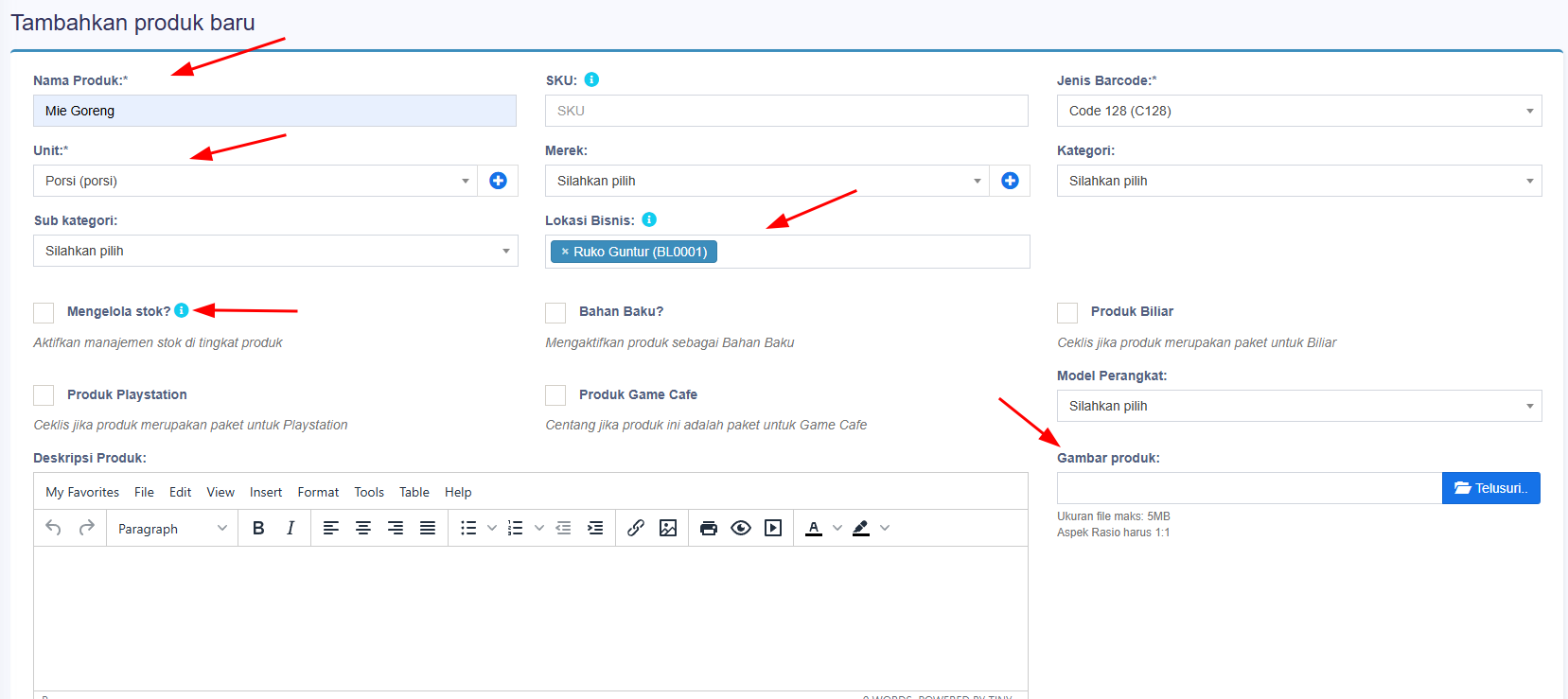This screenshot has width=1568, height=699.
Task: Click the insert link icon in the editor
Action: point(636,528)
